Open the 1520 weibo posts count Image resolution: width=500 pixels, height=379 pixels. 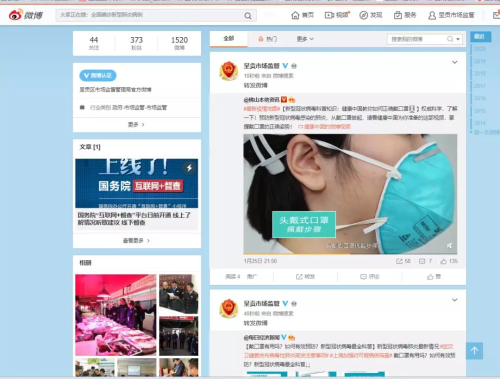click(179, 43)
